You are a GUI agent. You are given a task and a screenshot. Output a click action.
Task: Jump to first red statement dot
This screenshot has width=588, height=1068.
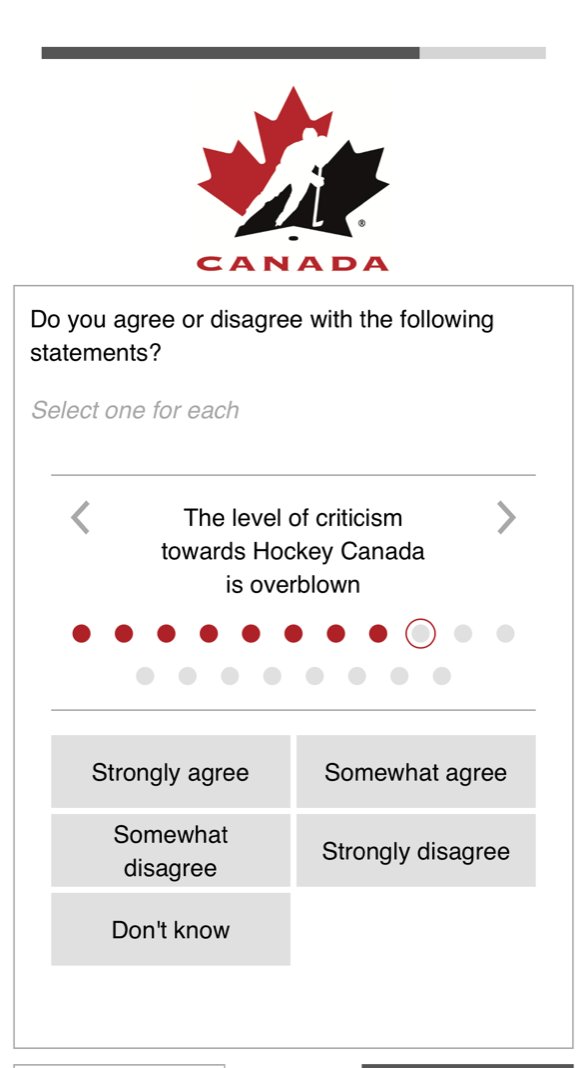click(82, 633)
